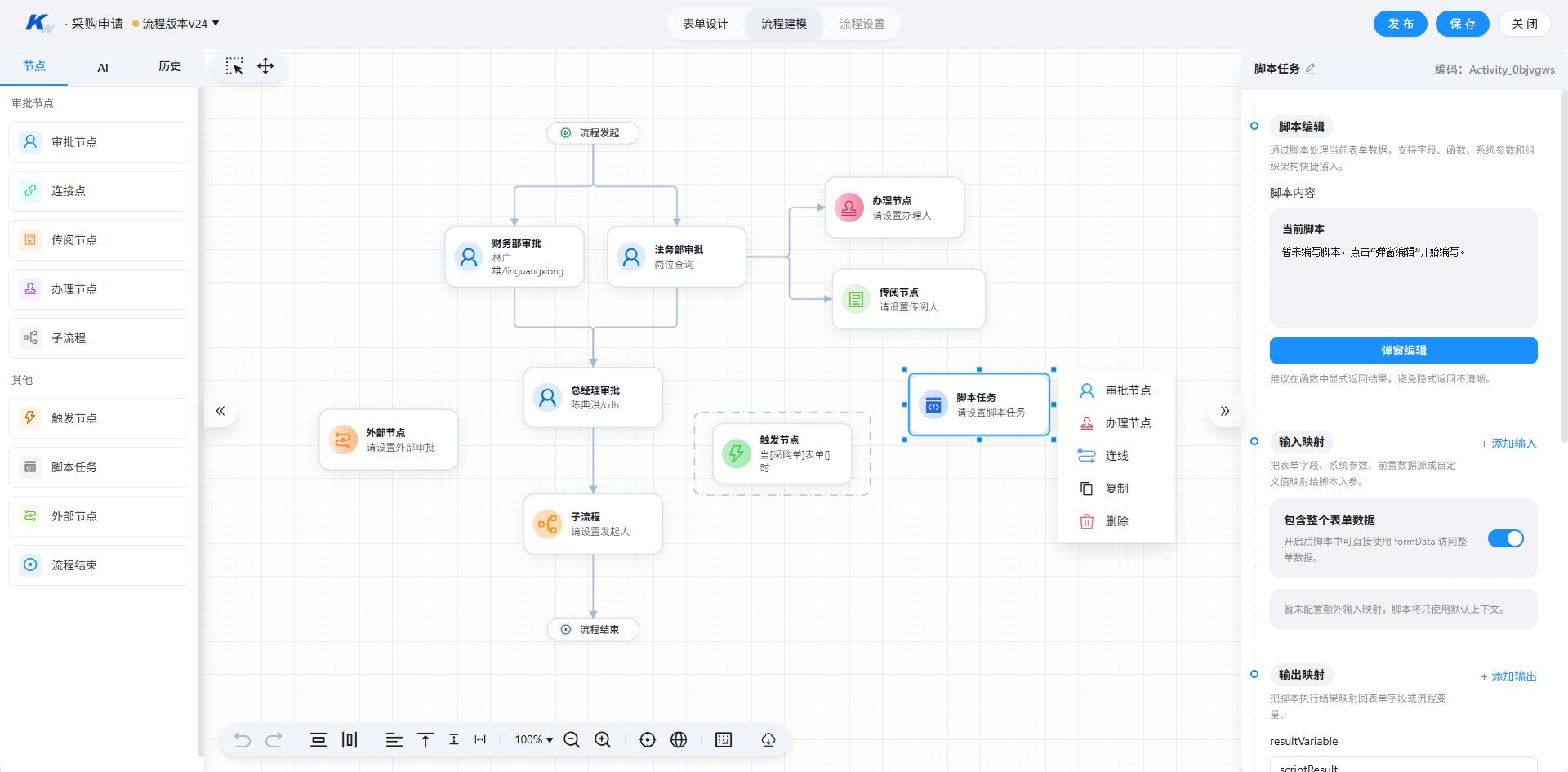
Task: Activate the move canvas tool
Action: click(x=265, y=66)
